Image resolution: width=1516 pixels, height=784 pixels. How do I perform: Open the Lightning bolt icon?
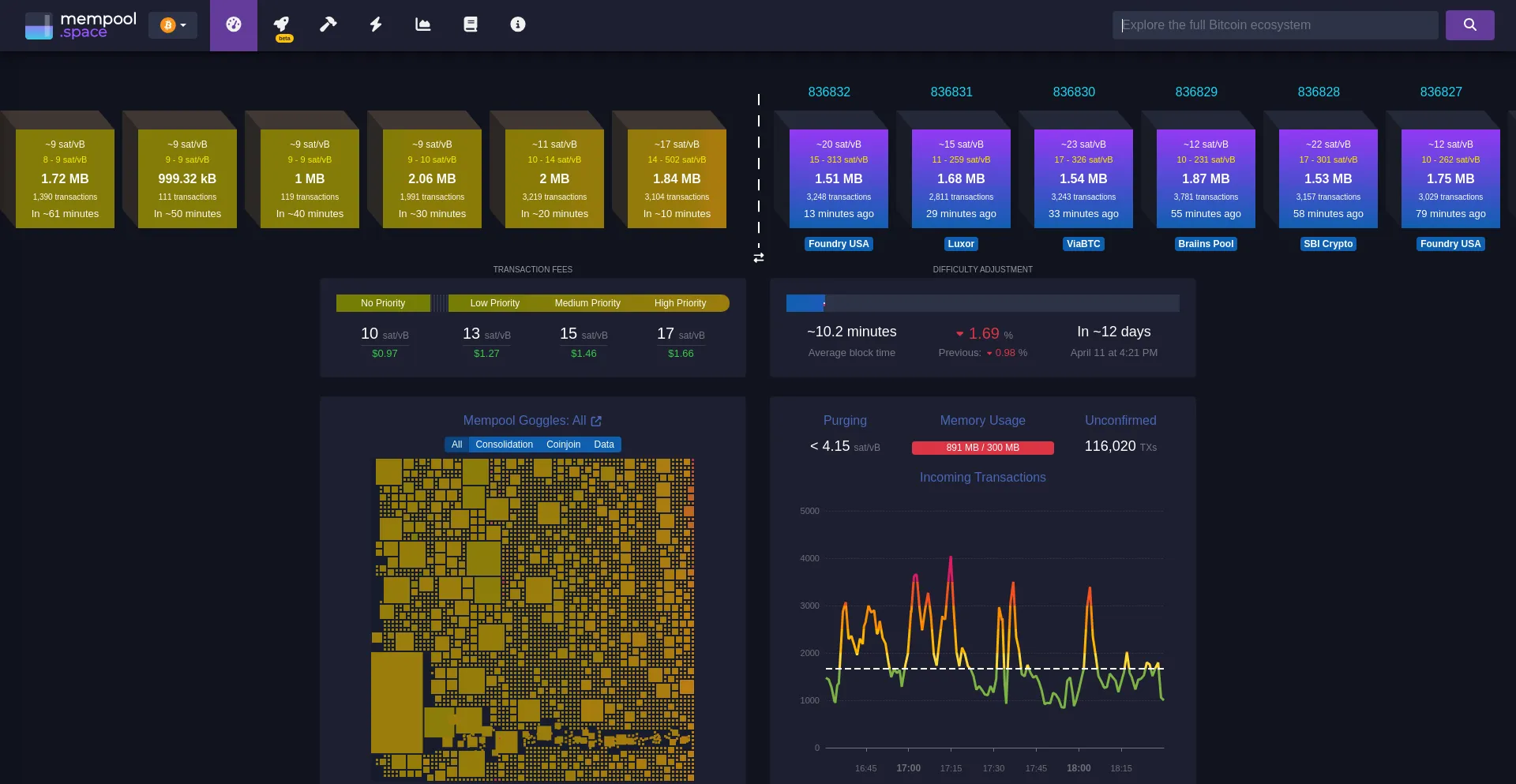[x=376, y=24]
